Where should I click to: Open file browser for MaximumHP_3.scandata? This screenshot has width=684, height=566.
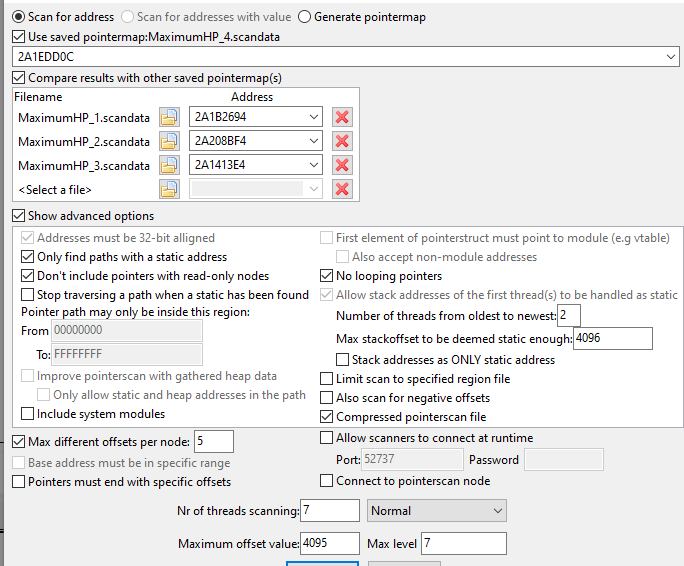pos(169,165)
